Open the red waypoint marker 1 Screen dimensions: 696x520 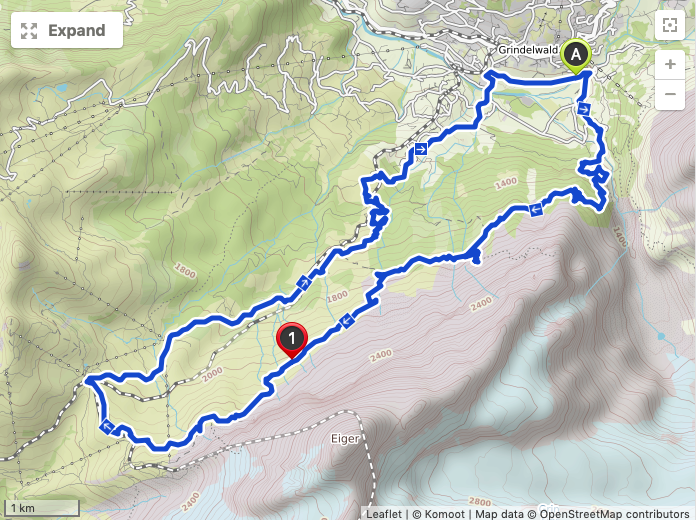(x=292, y=340)
